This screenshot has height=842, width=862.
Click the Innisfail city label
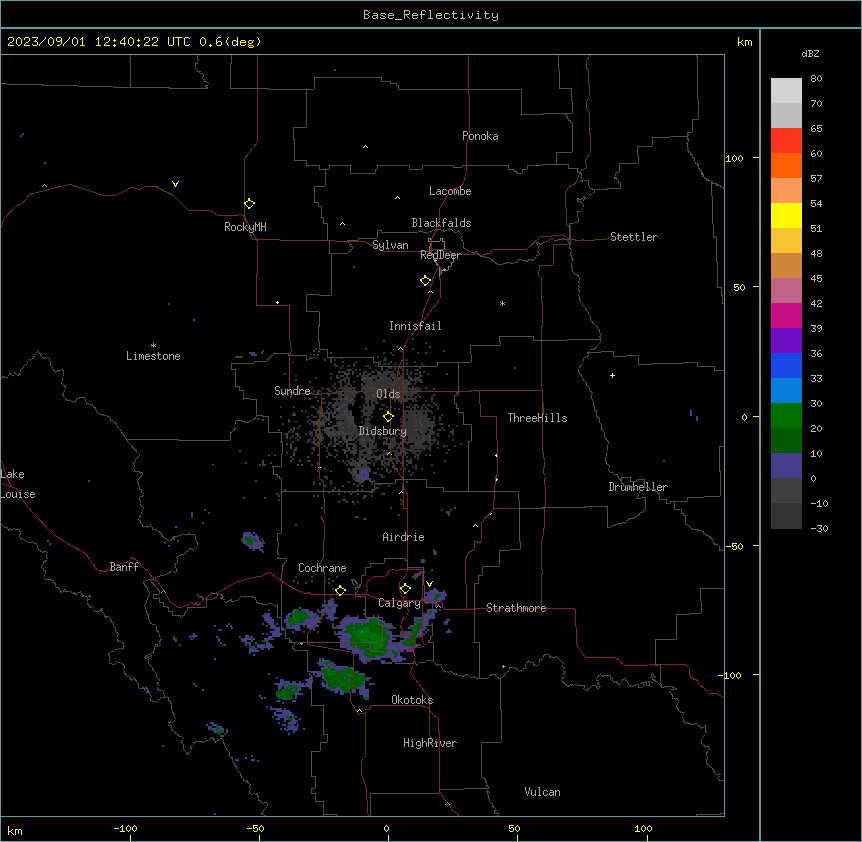(415, 326)
